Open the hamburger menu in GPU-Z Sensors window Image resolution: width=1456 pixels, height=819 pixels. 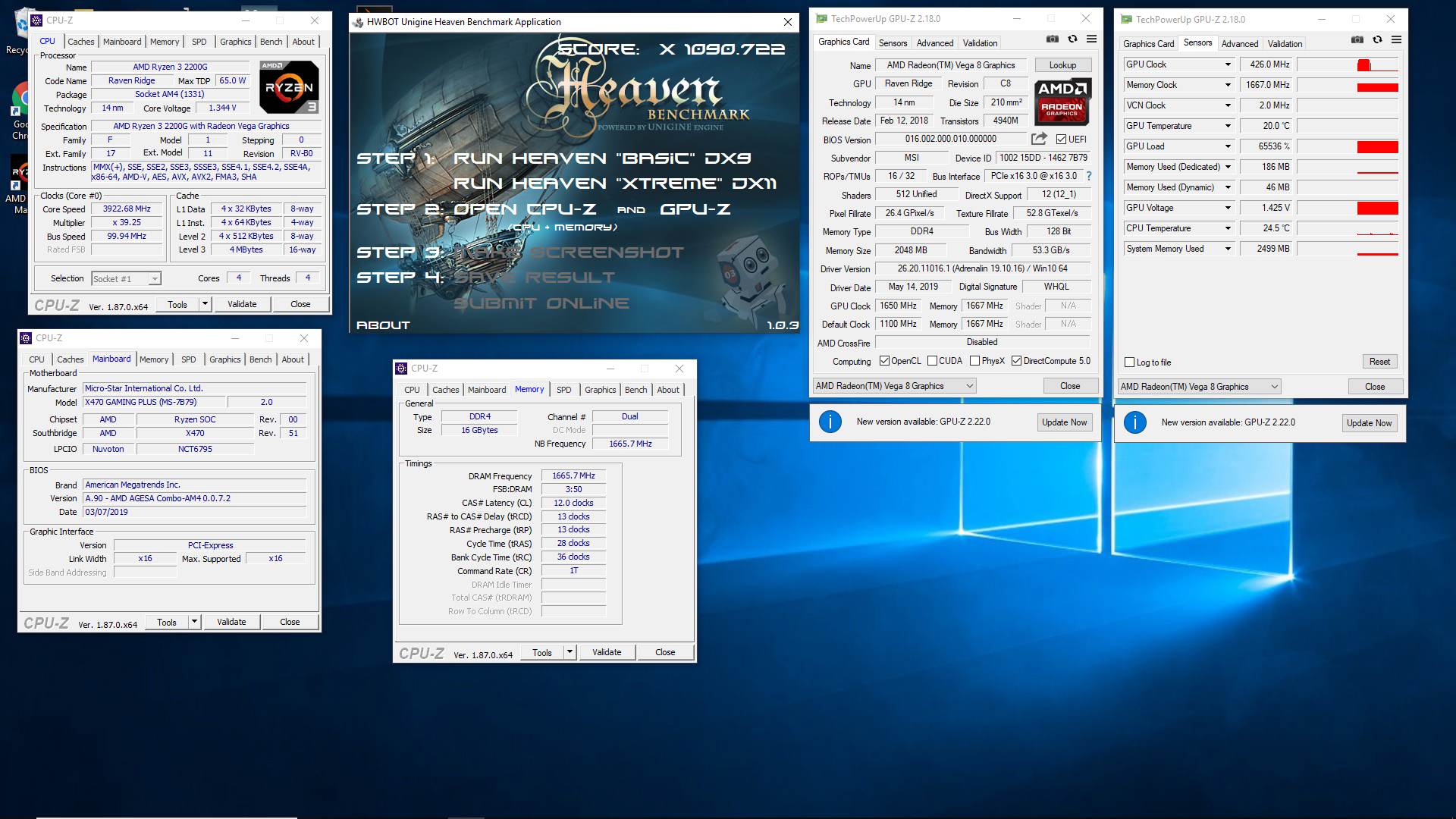pyautogui.click(x=1396, y=40)
